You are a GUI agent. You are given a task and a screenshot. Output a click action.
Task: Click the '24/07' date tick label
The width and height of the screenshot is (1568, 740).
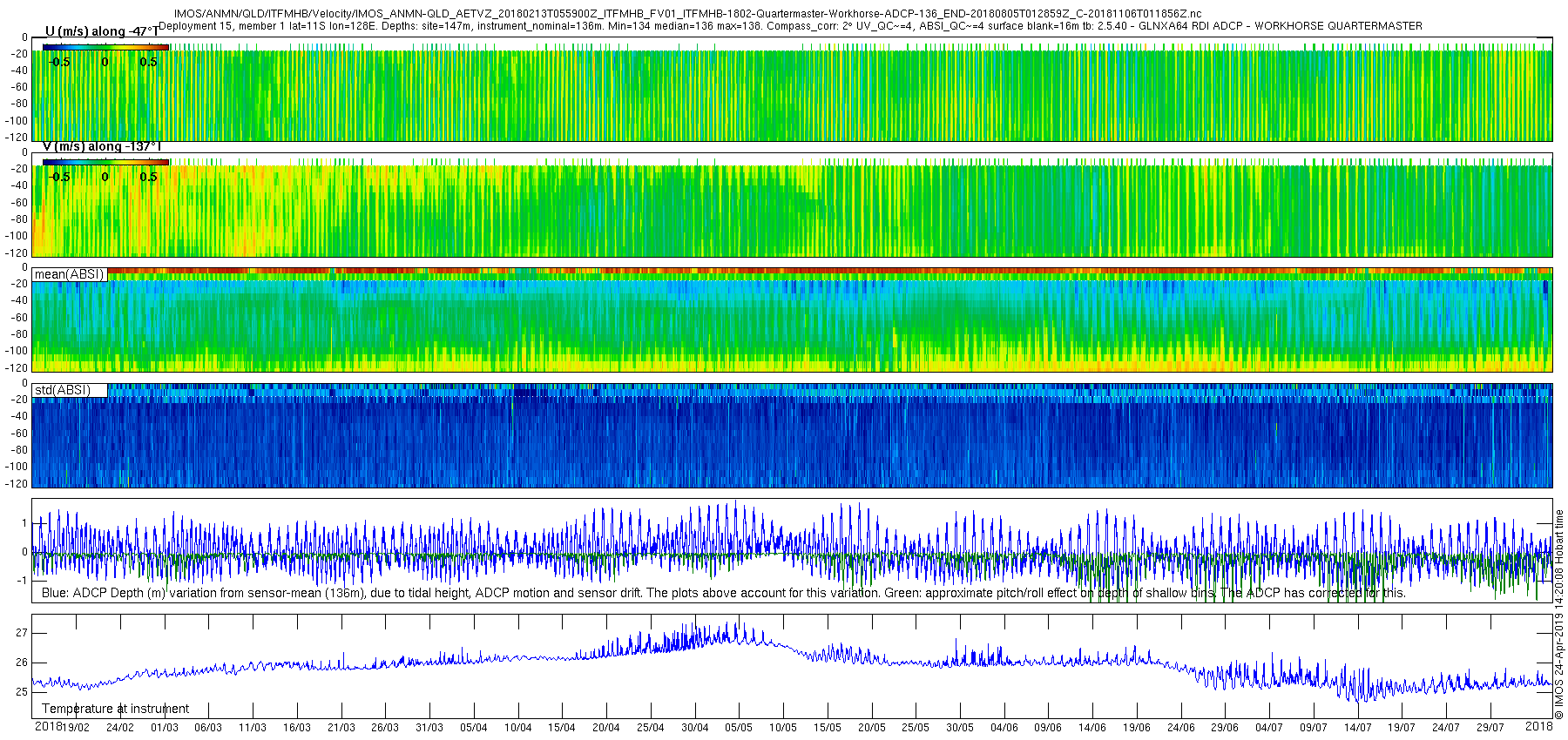(x=1446, y=728)
